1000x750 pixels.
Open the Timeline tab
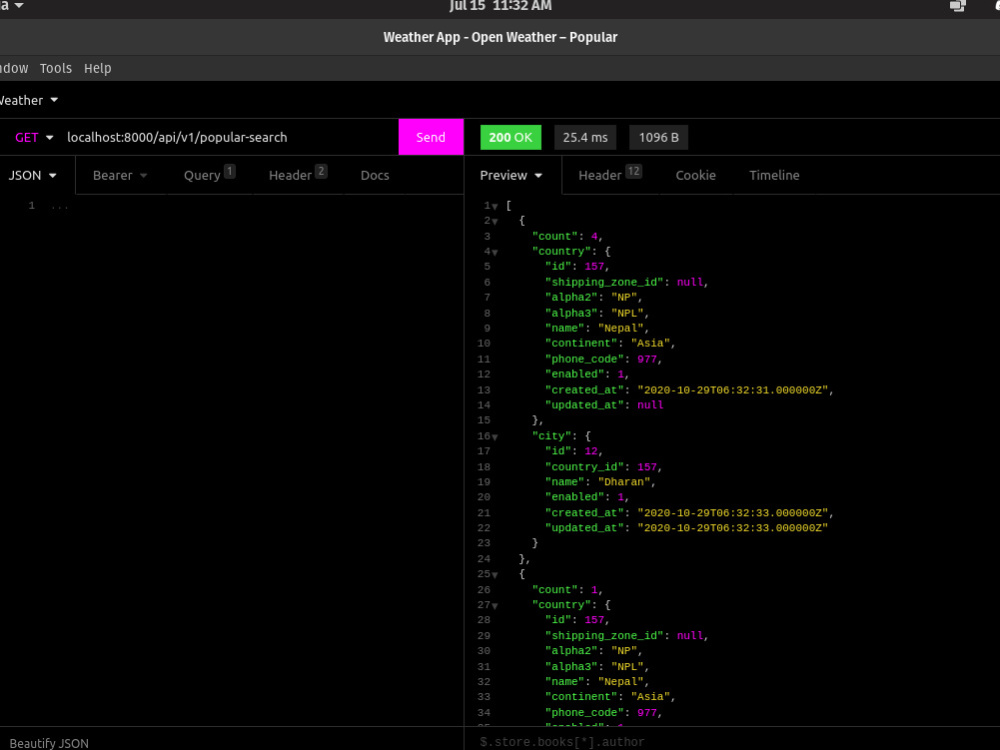(x=774, y=175)
